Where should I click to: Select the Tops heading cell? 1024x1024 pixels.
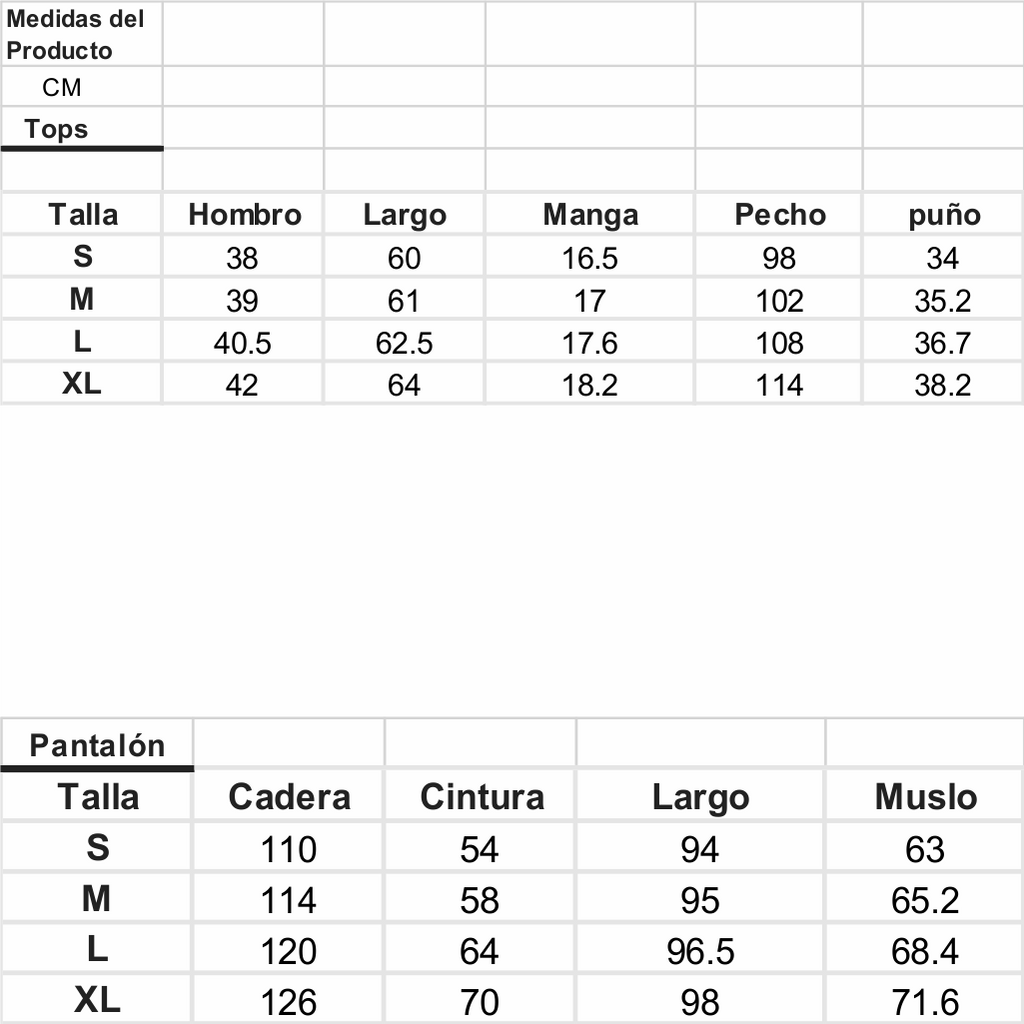tap(81, 128)
